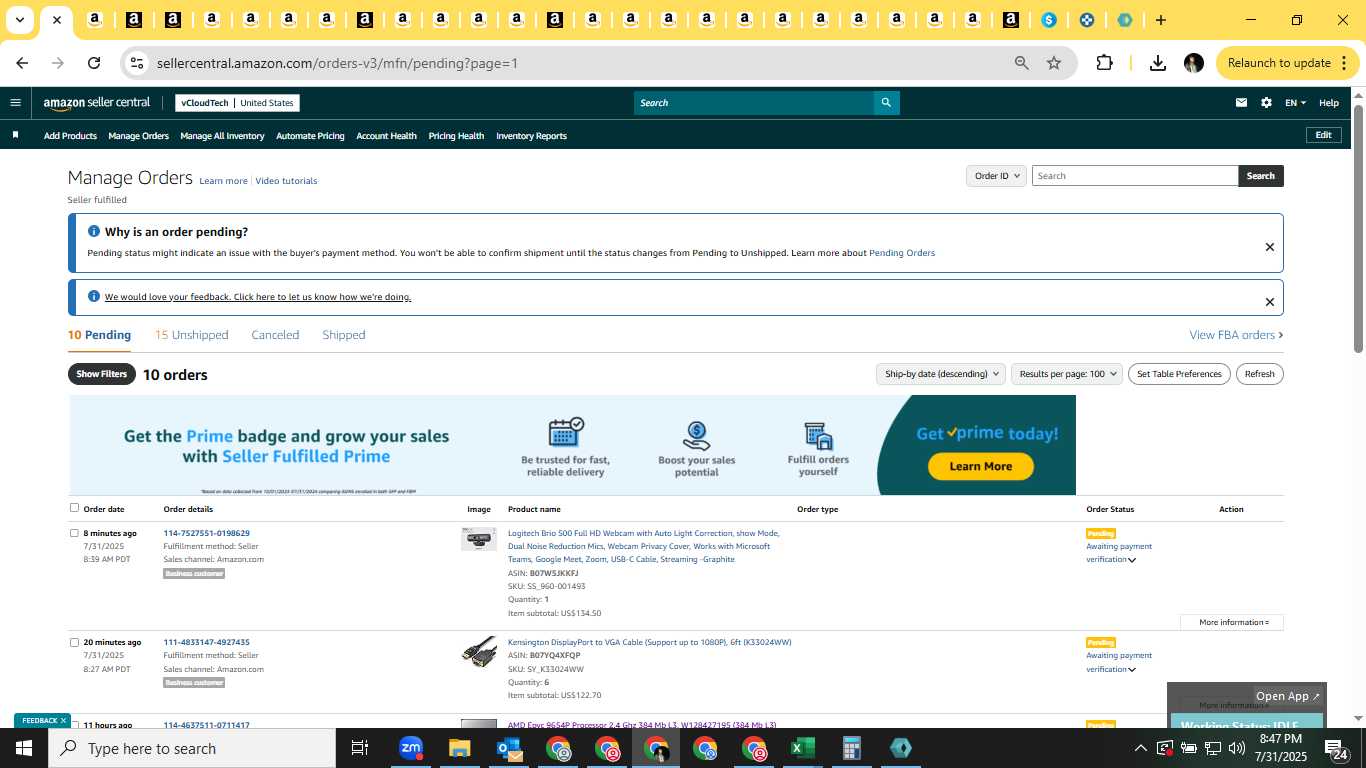Open order 114-7527551-0198629 details
The image size is (1366, 768).
point(206,533)
